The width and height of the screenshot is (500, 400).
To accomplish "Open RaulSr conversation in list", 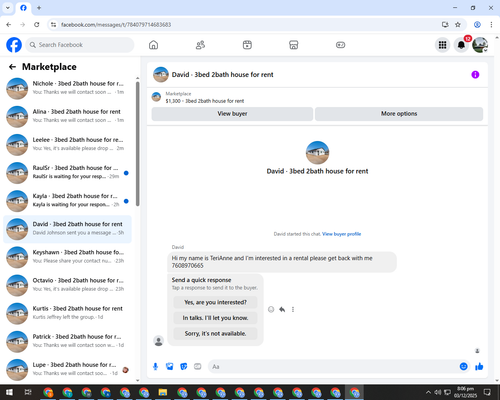I will tap(67, 173).
